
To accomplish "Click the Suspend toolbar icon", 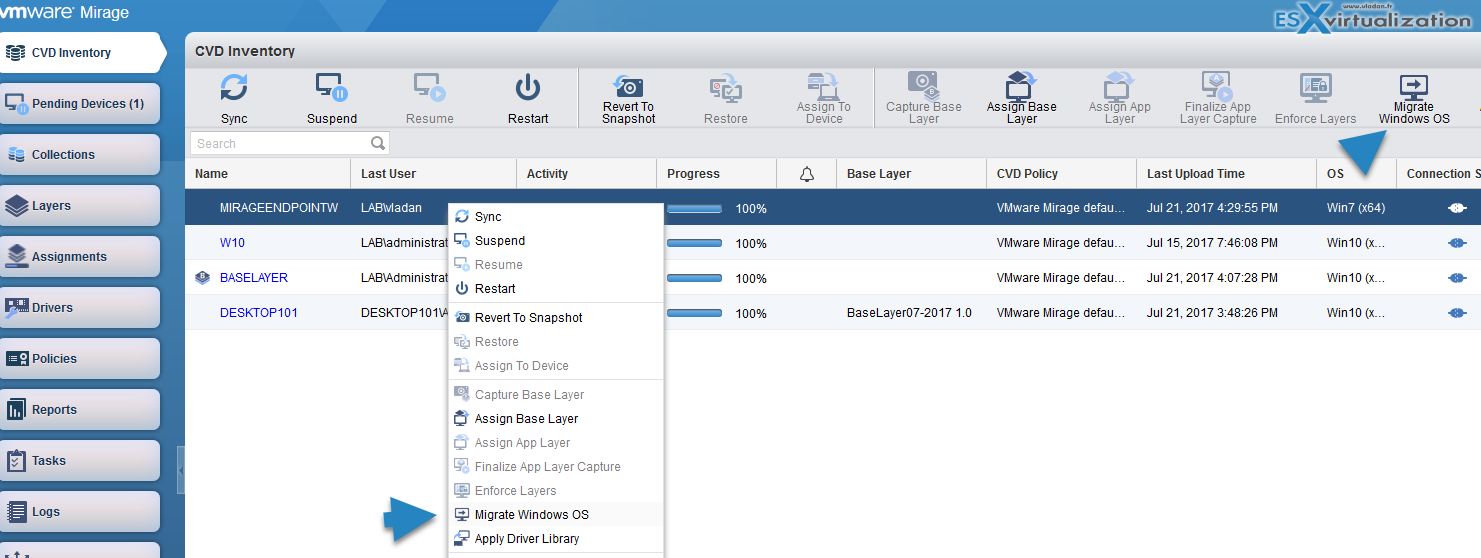I will click(x=332, y=88).
